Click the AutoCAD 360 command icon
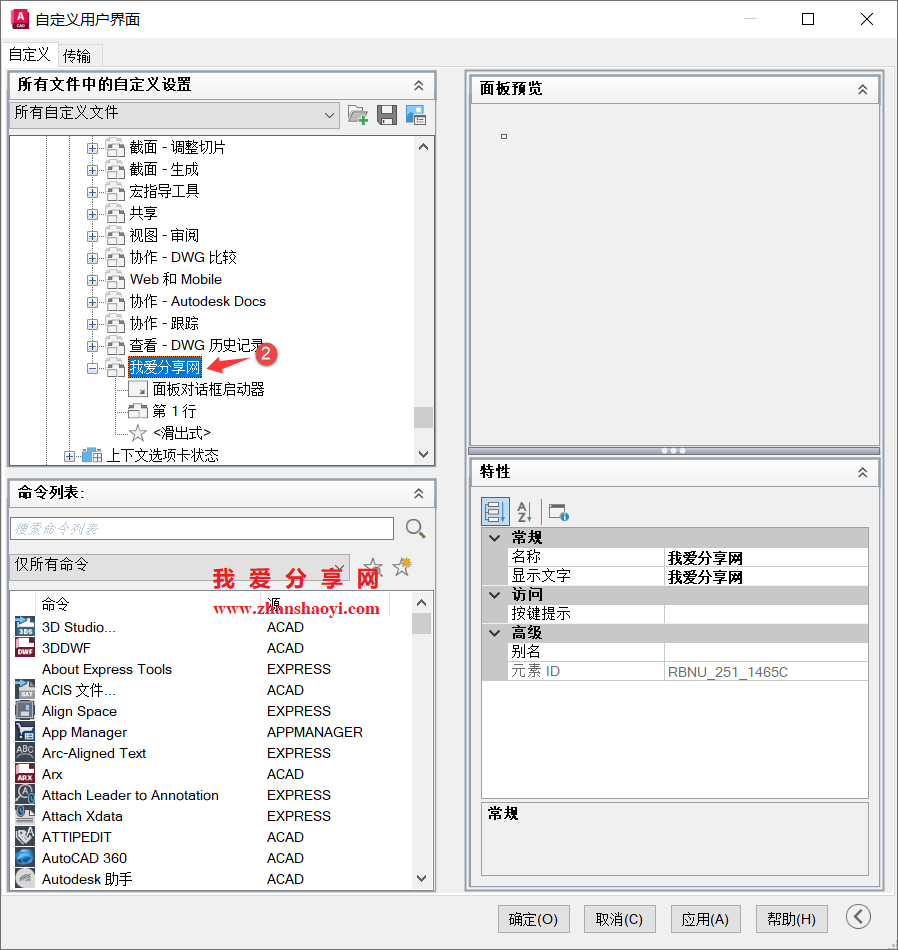 [24, 858]
